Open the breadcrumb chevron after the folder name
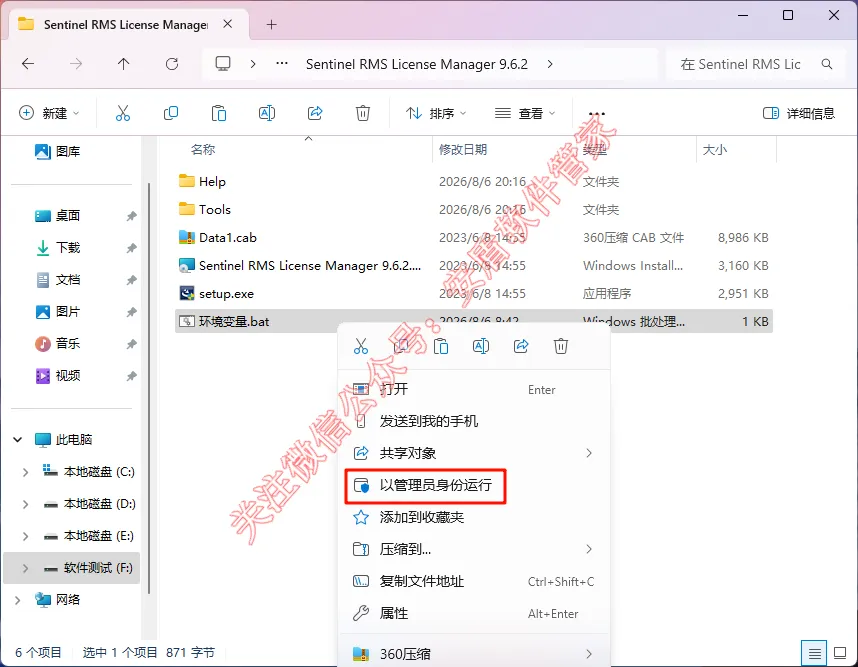 tap(550, 64)
